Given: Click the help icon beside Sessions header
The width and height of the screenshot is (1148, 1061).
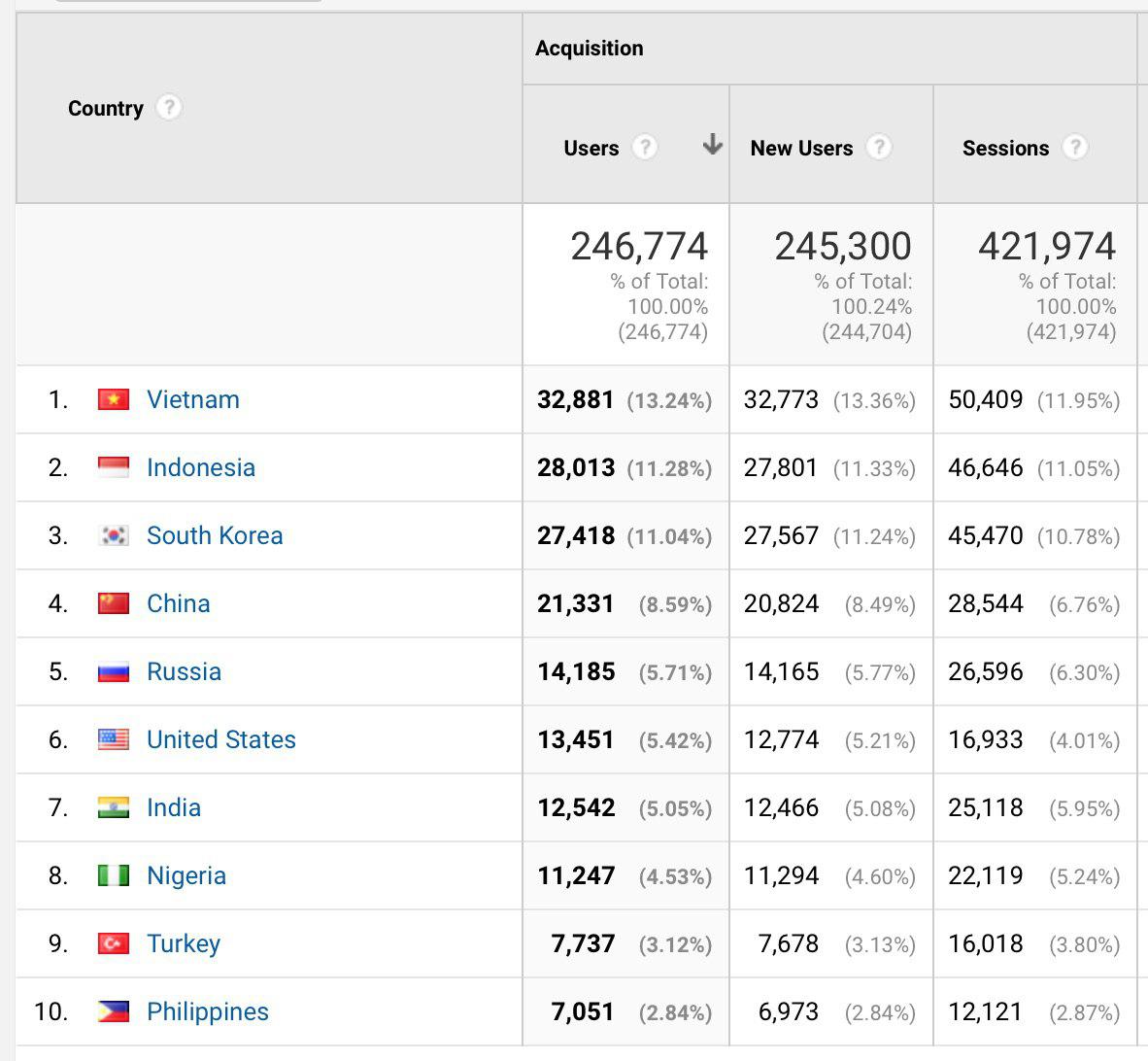Looking at the screenshot, I should pos(1075,148).
